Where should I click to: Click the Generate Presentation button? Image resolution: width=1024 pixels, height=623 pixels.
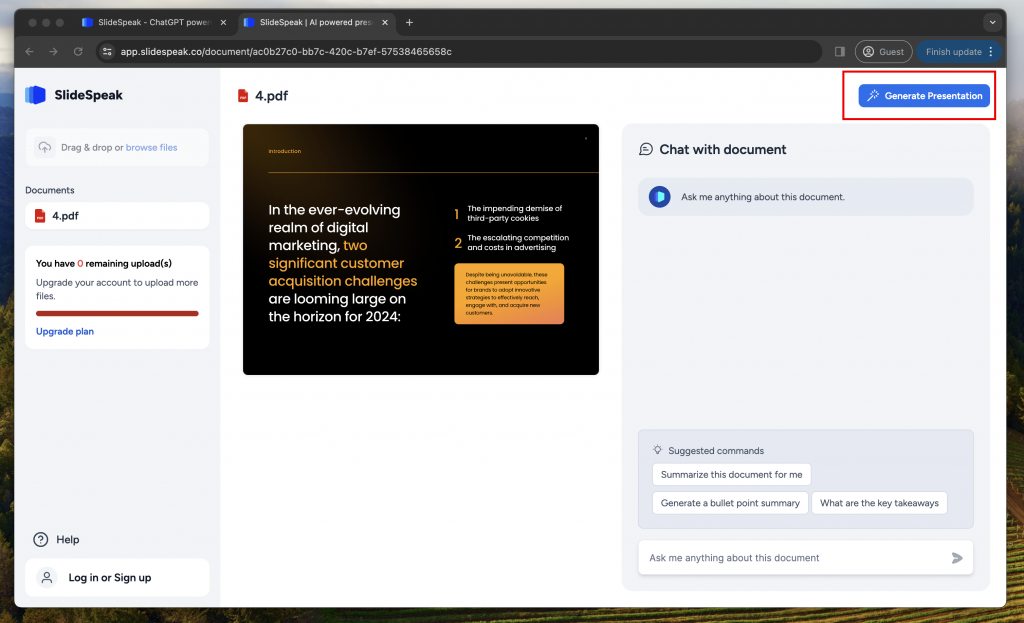[x=924, y=95]
